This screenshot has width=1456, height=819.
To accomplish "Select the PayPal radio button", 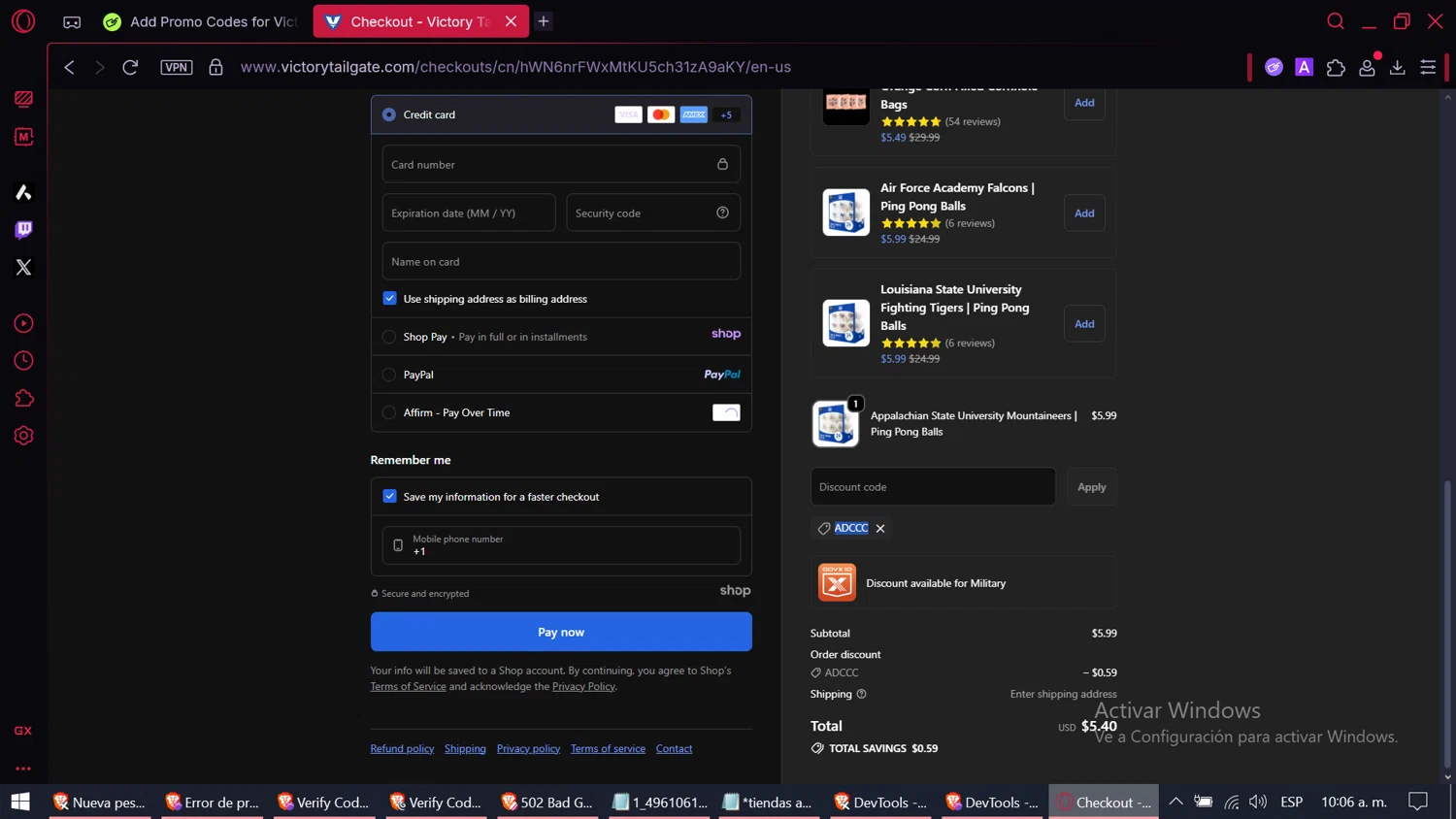I will pos(389,375).
